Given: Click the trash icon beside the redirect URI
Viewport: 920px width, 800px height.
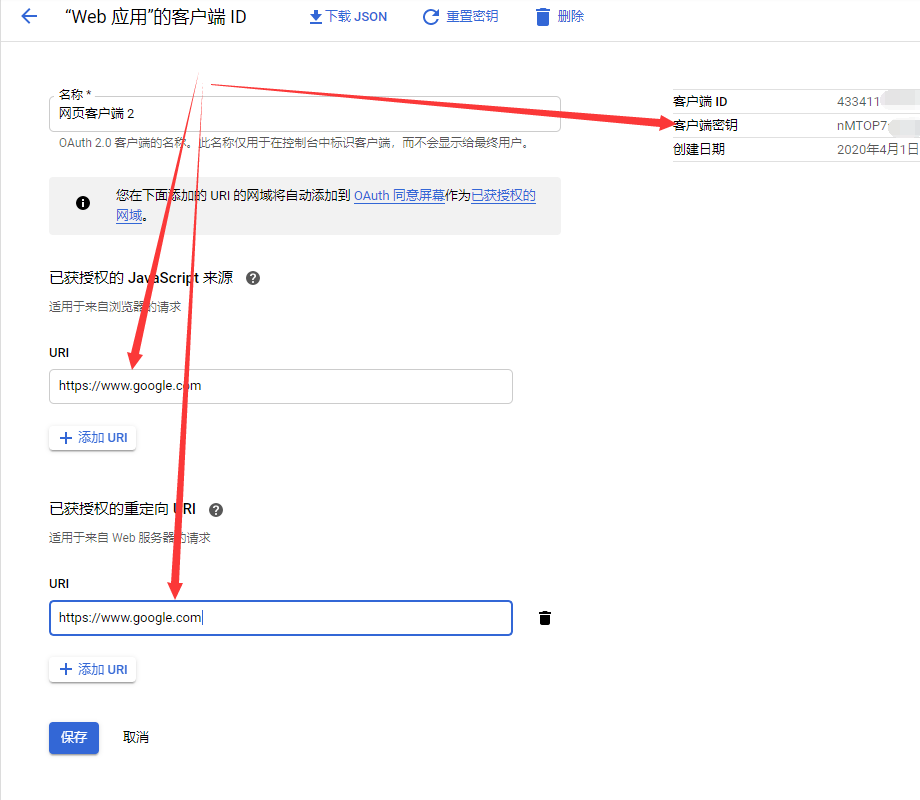Looking at the screenshot, I should coord(544,618).
